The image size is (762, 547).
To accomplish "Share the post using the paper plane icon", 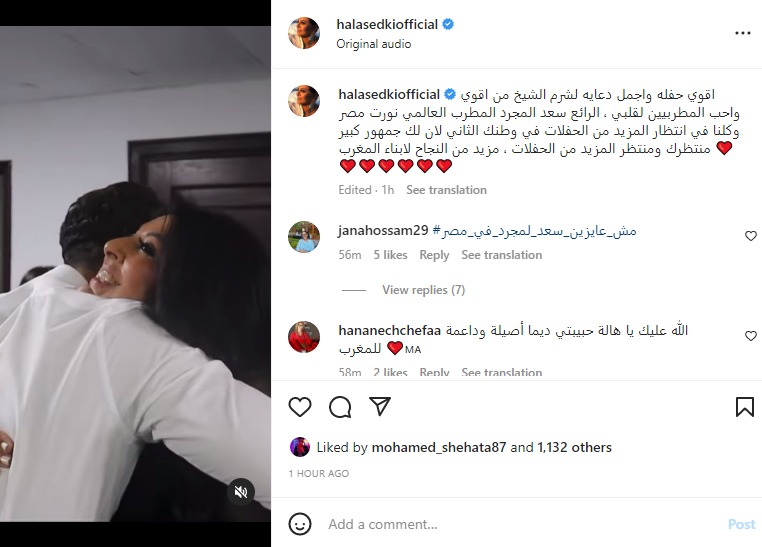I will [380, 406].
